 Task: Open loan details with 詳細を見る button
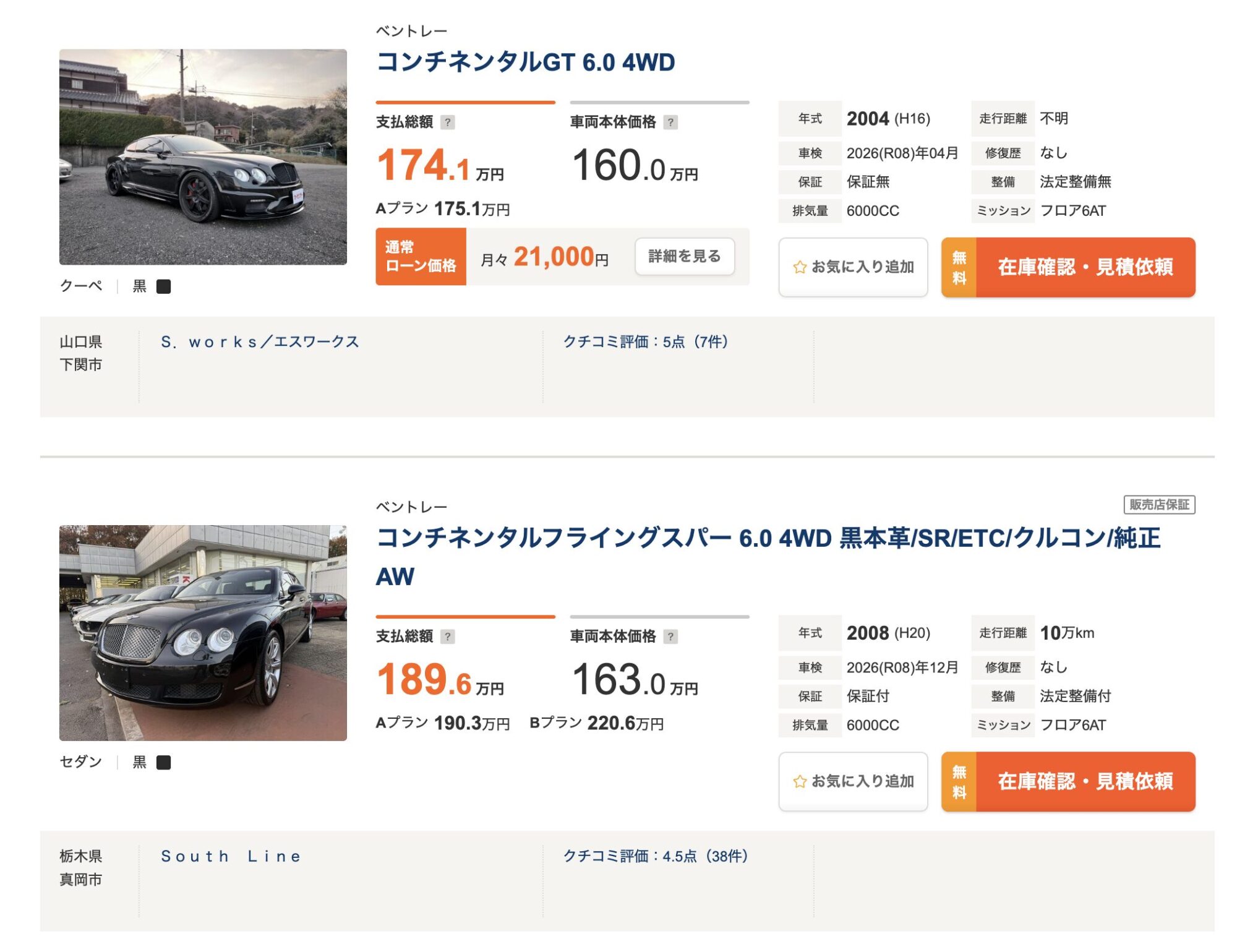[684, 256]
